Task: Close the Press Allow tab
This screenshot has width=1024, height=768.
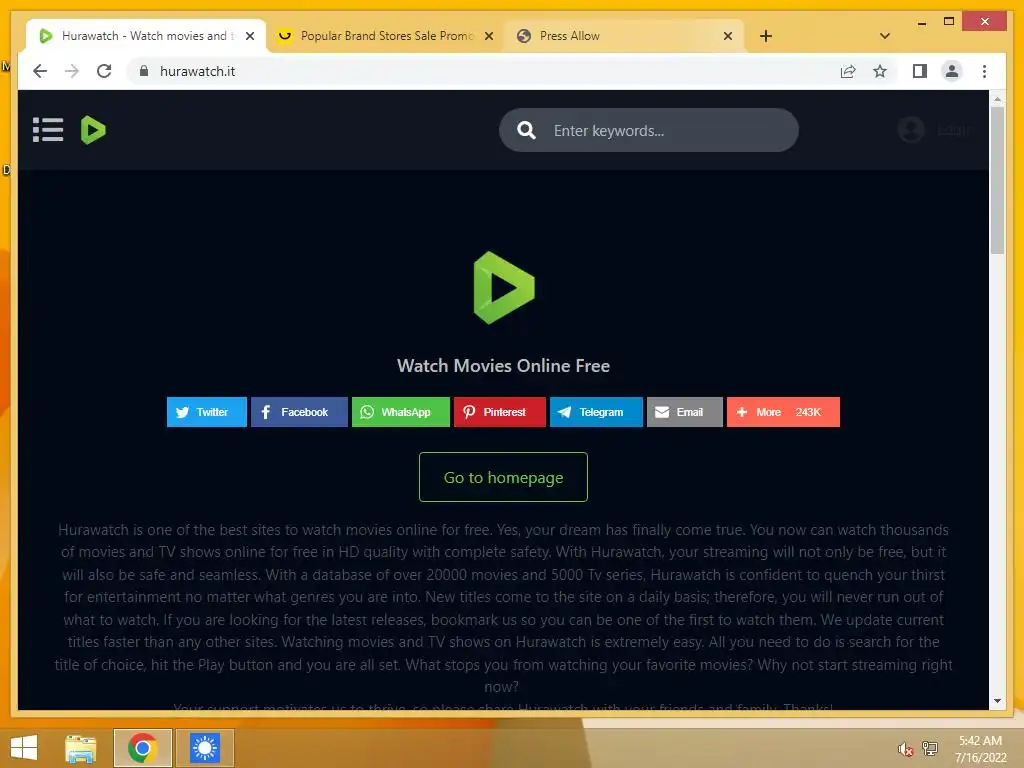Action: point(728,36)
